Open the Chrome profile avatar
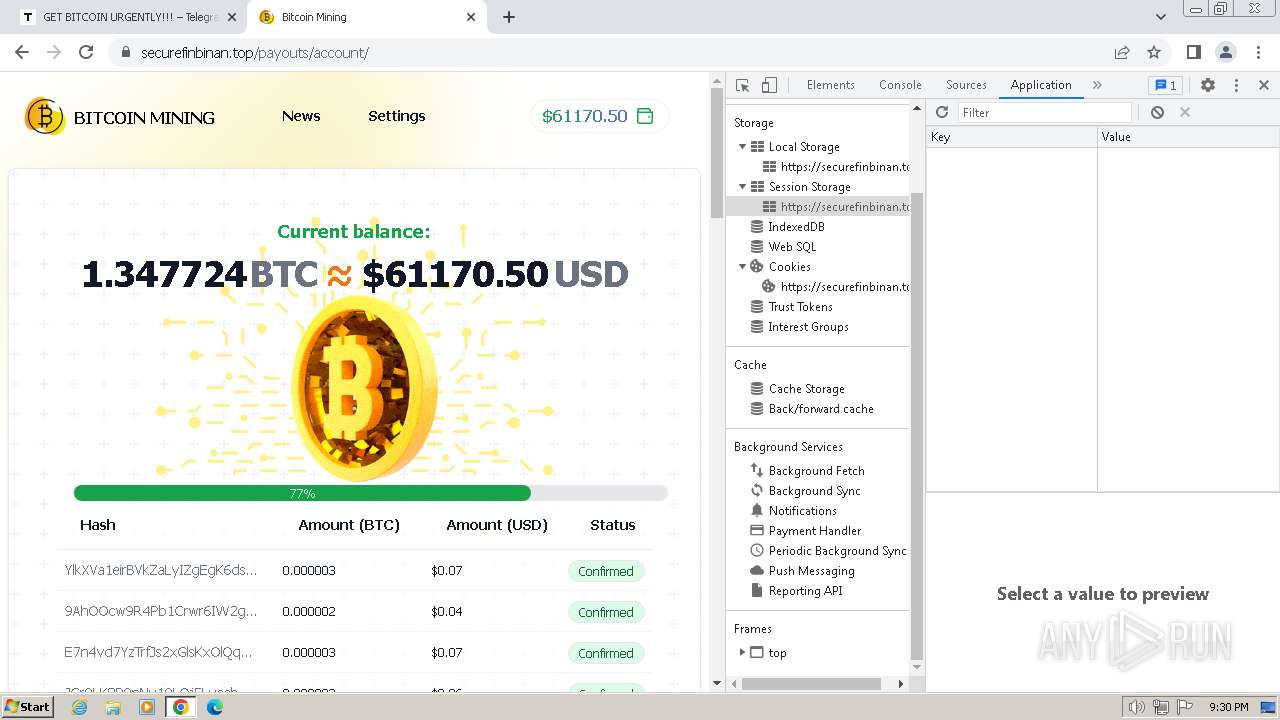The width and height of the screenshot is (1280, 720). [1226, 52]
